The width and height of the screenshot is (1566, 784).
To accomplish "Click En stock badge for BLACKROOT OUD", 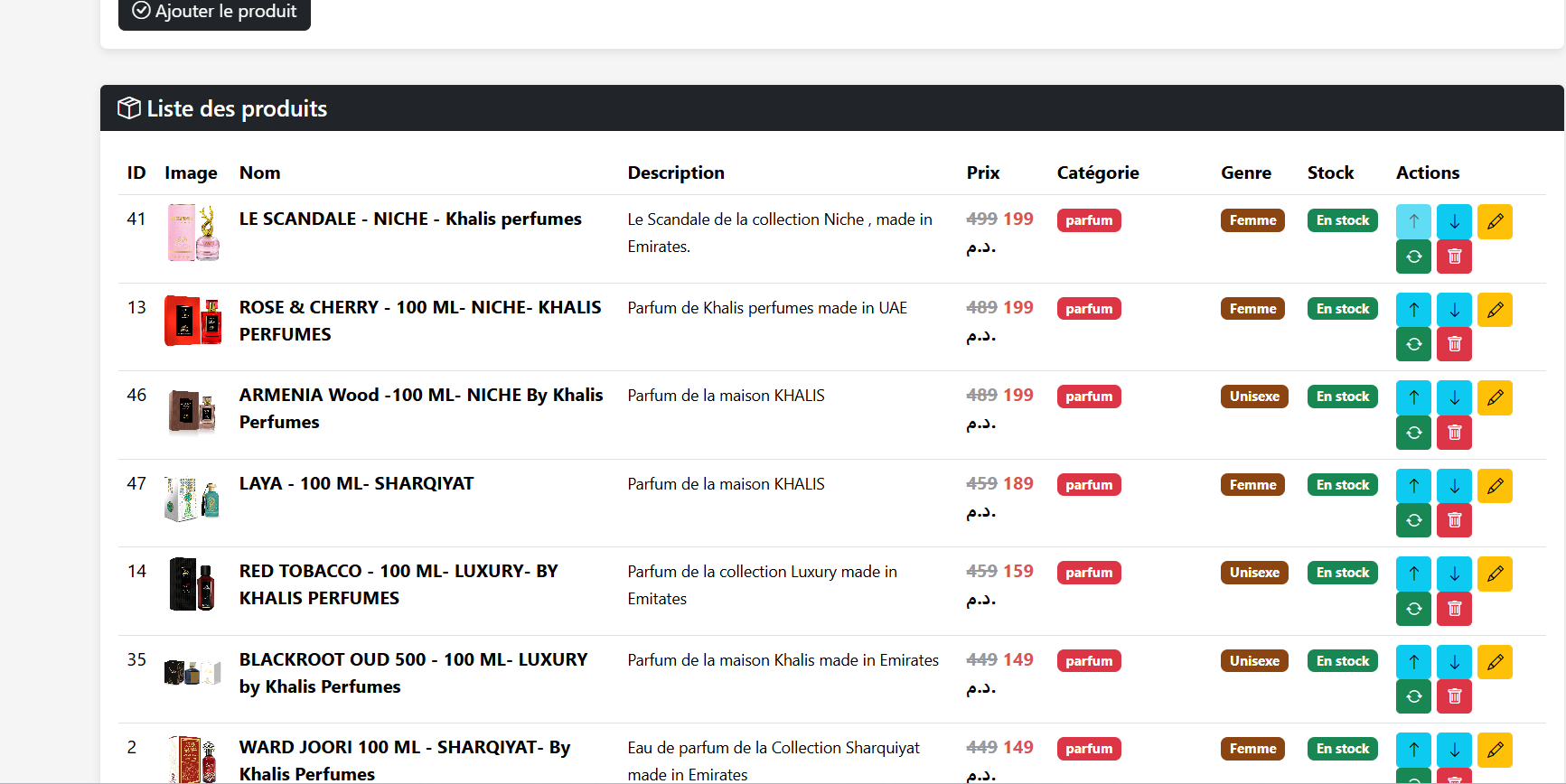I will (1342, 661).
